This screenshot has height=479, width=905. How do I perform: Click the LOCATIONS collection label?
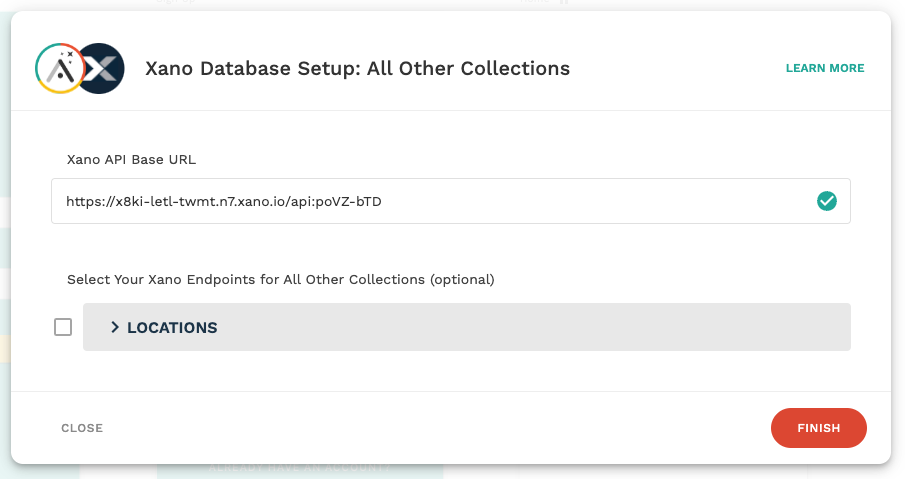[x=172, y=327]
